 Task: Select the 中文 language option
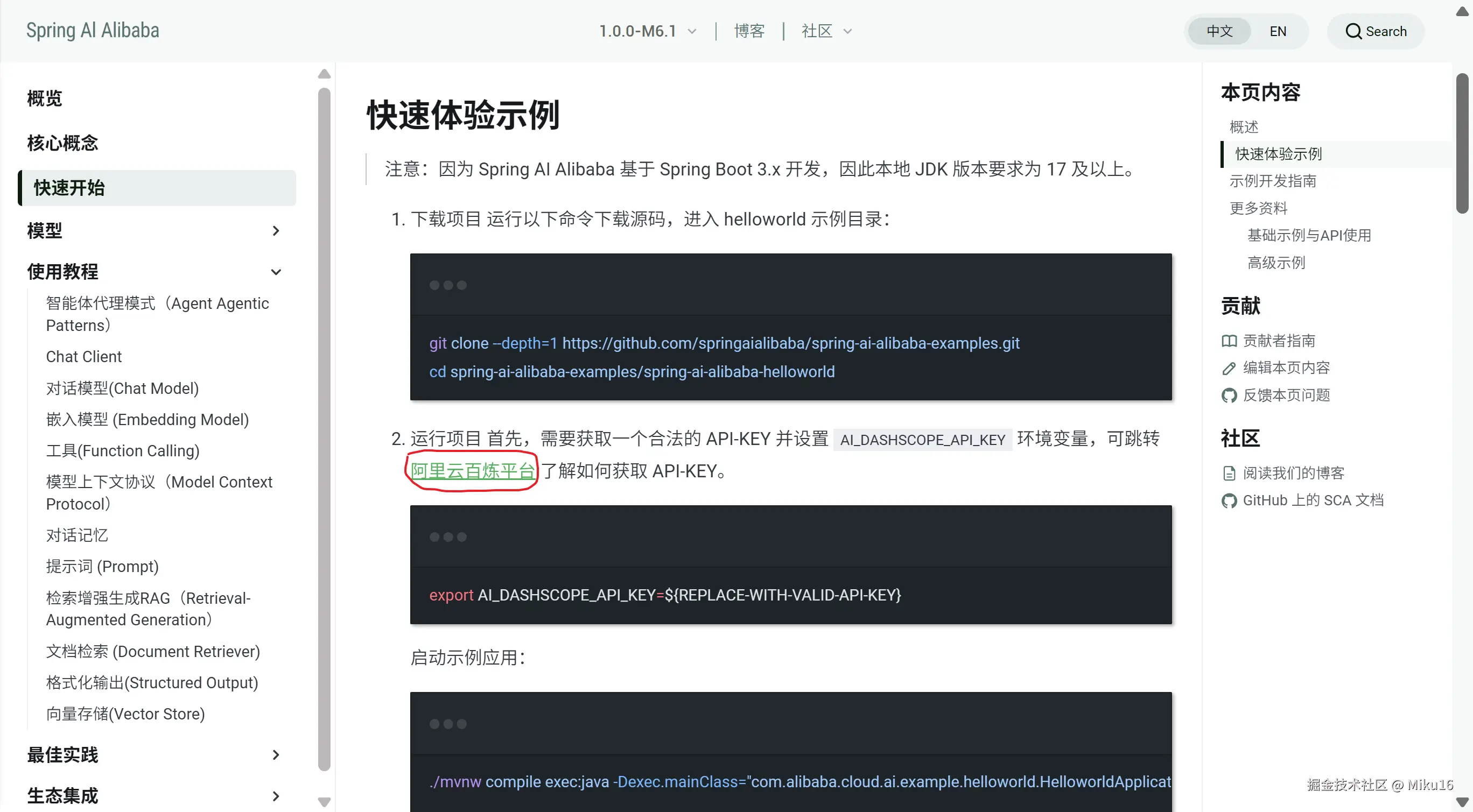tap(1219, 31)
